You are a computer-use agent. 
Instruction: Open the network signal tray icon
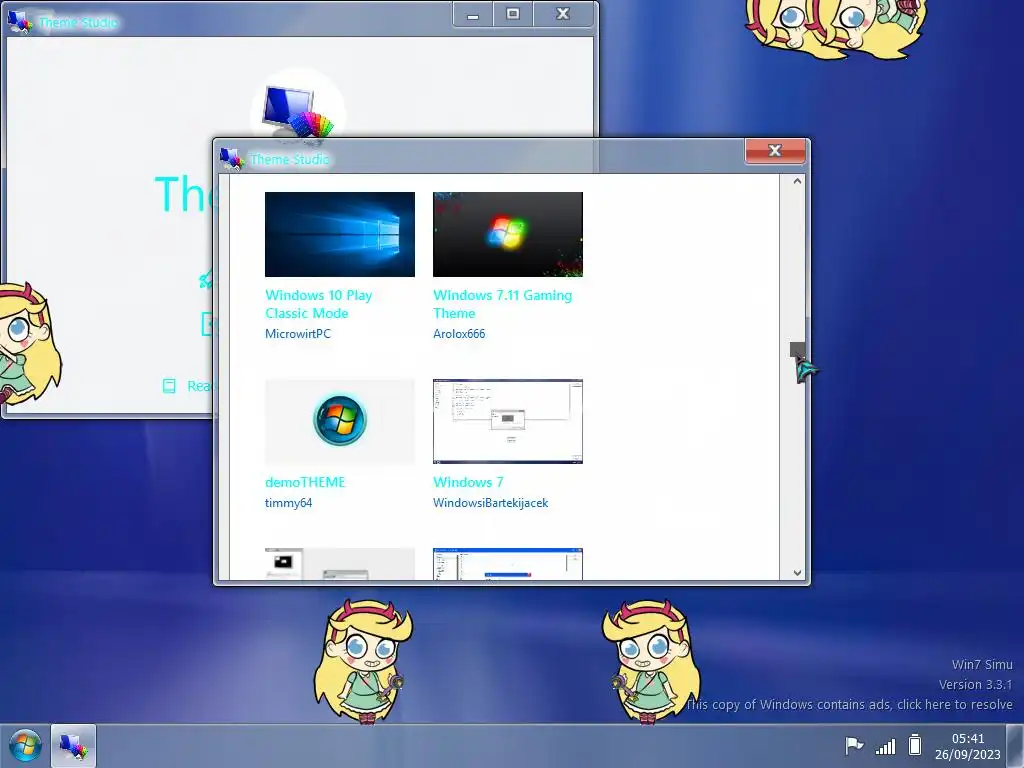coord(885,746)
